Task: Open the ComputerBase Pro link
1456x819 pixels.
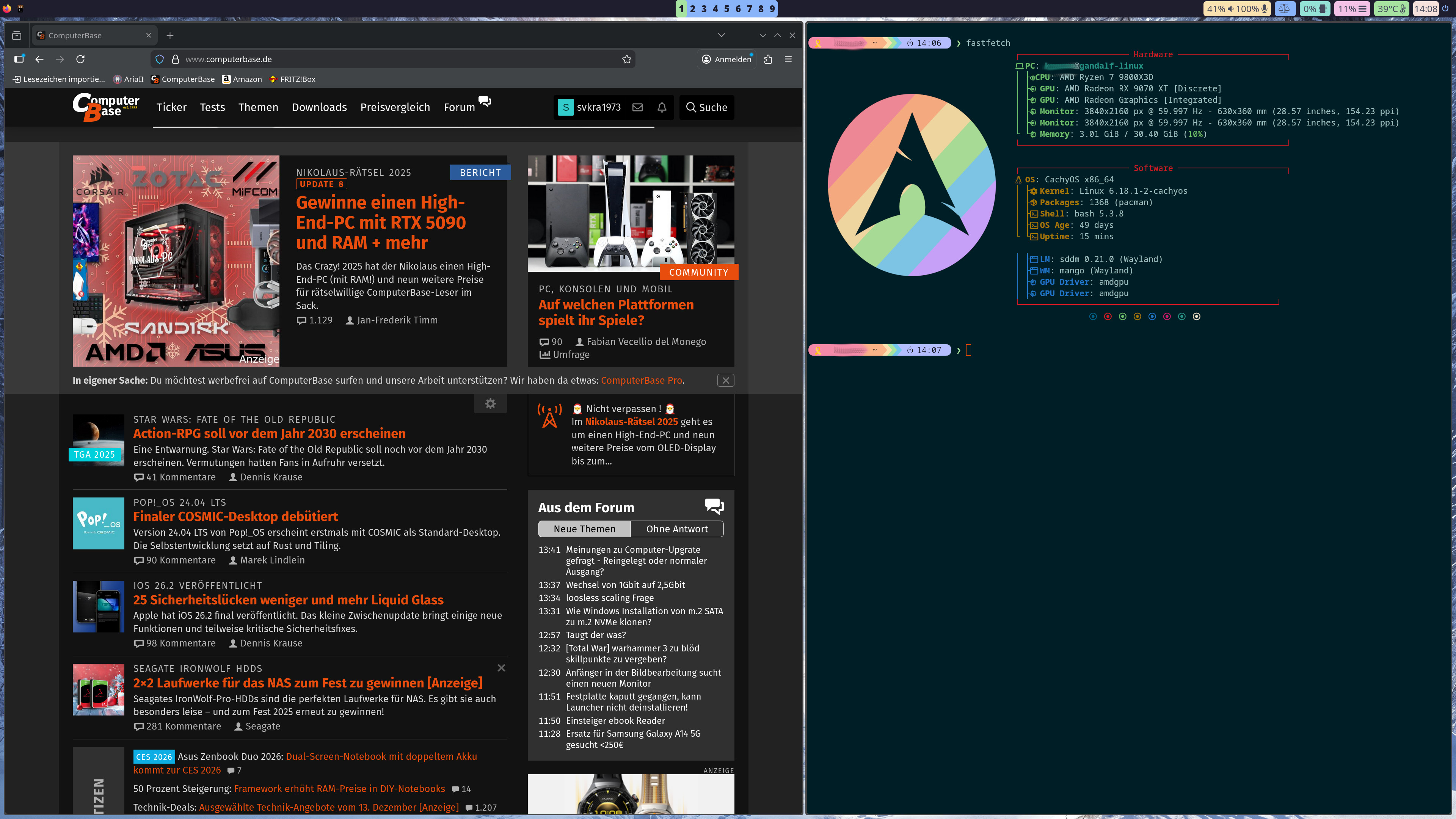Action: pyautogui.click(x=641, y=380)
